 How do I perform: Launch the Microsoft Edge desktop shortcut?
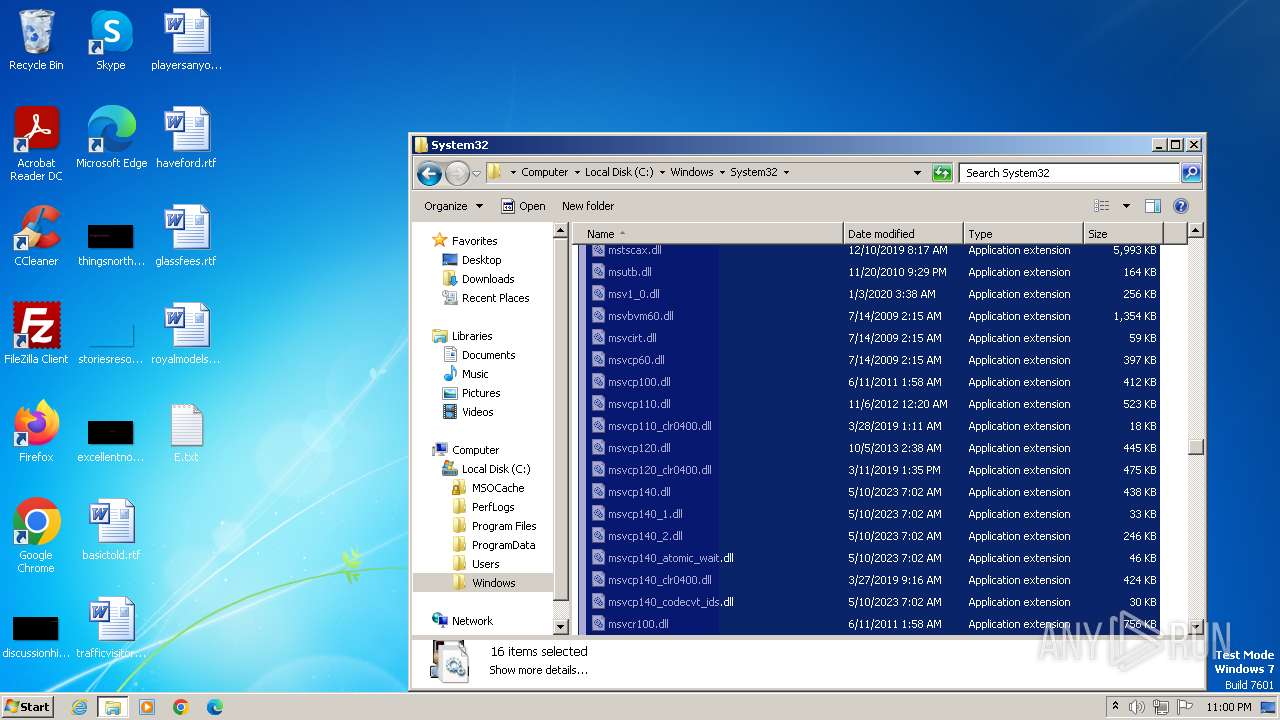111,138
